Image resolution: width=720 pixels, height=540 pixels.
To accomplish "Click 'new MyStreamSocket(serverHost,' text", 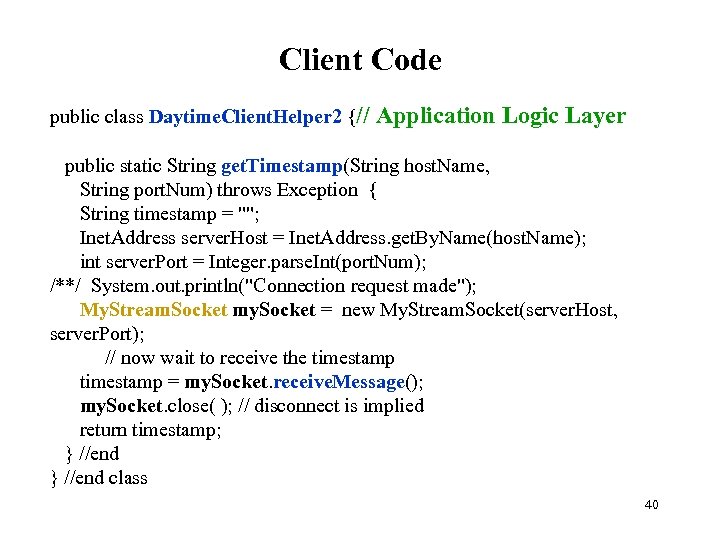I will [x=479, y=310].
